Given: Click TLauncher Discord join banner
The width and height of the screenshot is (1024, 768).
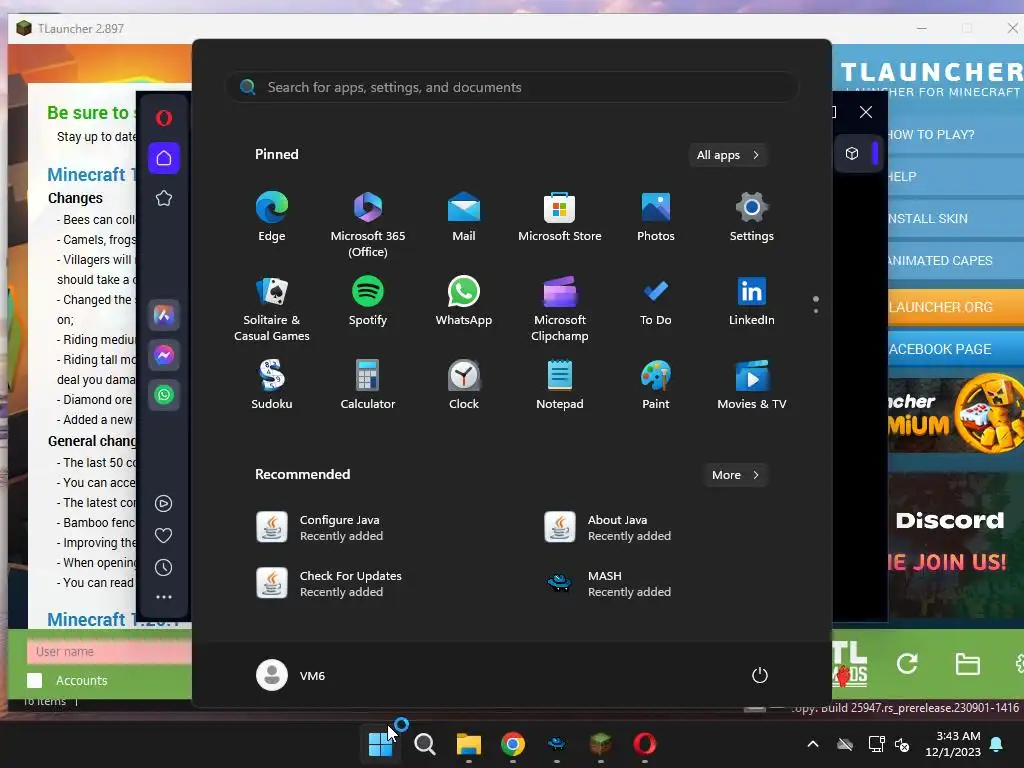Looking at the screenshot, I should 956,544.
